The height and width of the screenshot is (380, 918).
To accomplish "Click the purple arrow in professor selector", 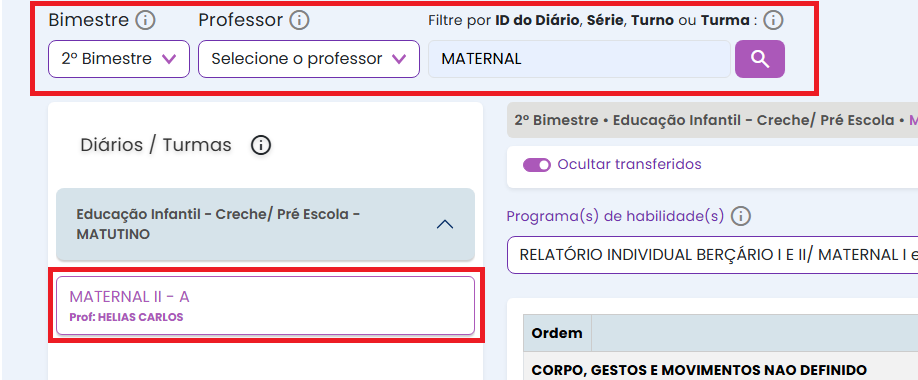I will (399, 59).
